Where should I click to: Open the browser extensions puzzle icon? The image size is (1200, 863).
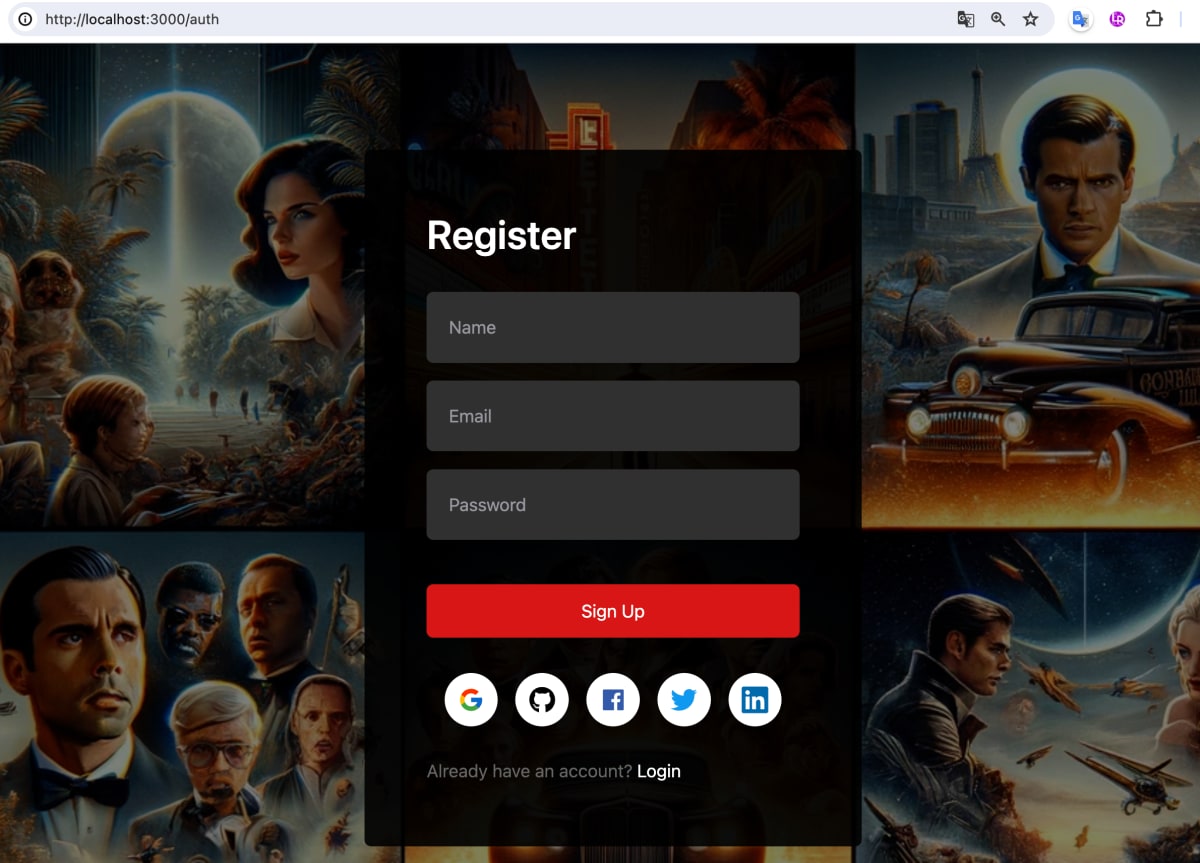(x=1154, y=19)
